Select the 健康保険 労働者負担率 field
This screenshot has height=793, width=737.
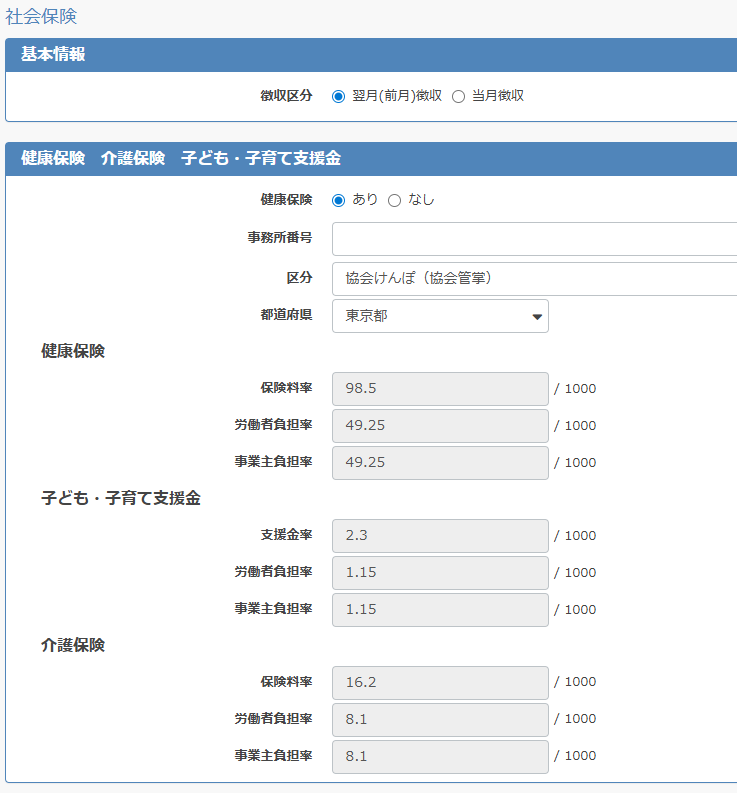coord(440,426)
